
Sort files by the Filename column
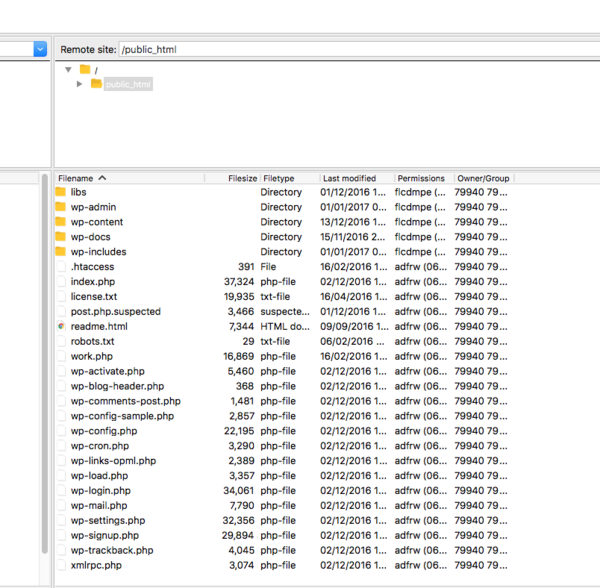point(76,178)
